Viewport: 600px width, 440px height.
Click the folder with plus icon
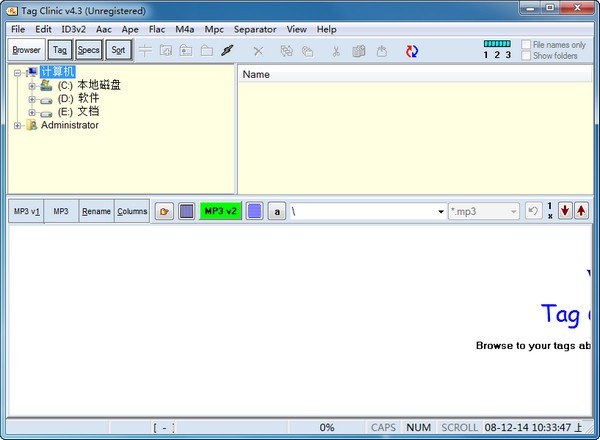[x=166, y=51]
